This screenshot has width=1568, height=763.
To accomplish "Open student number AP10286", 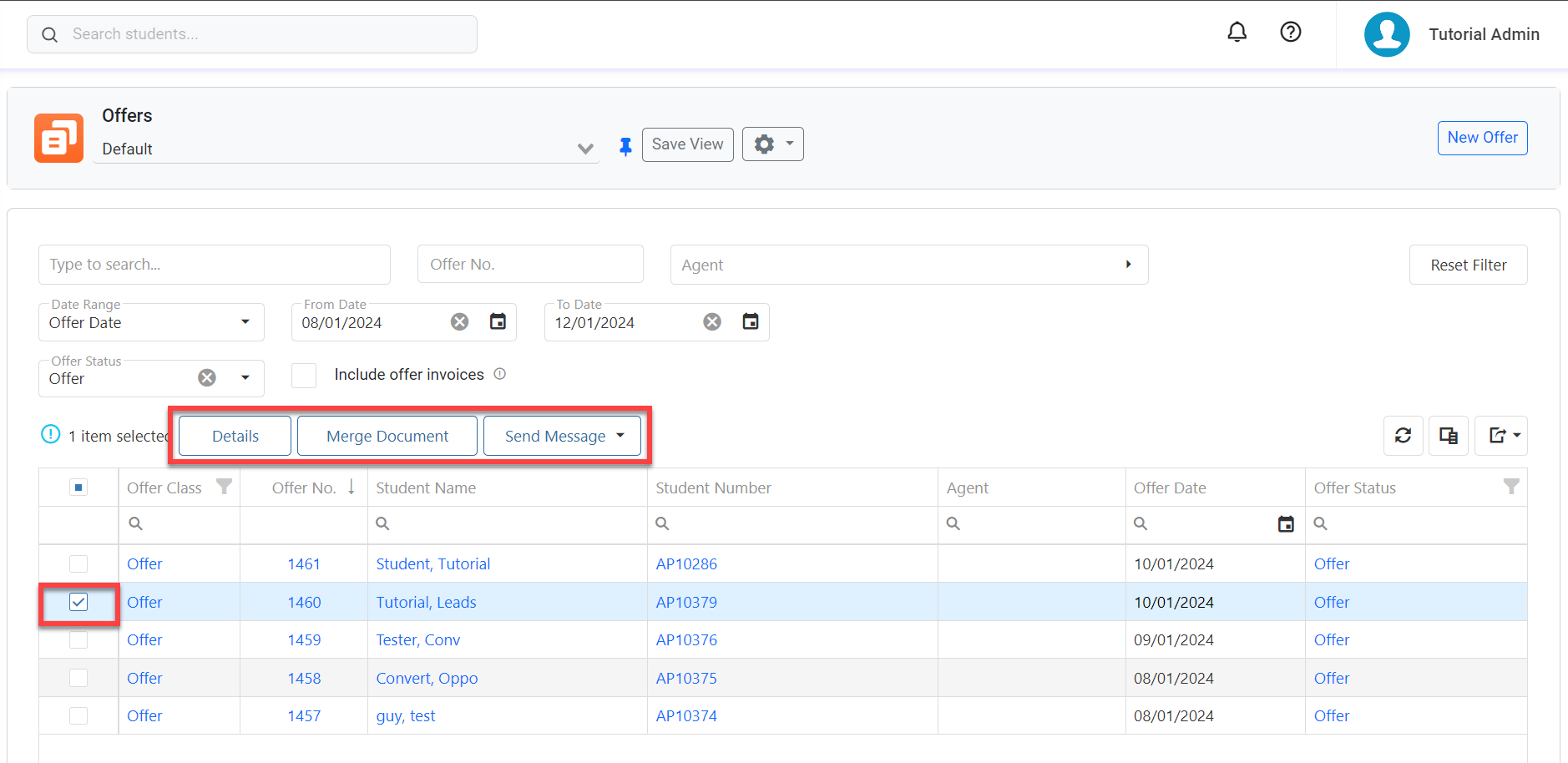I will coord(686,563).
